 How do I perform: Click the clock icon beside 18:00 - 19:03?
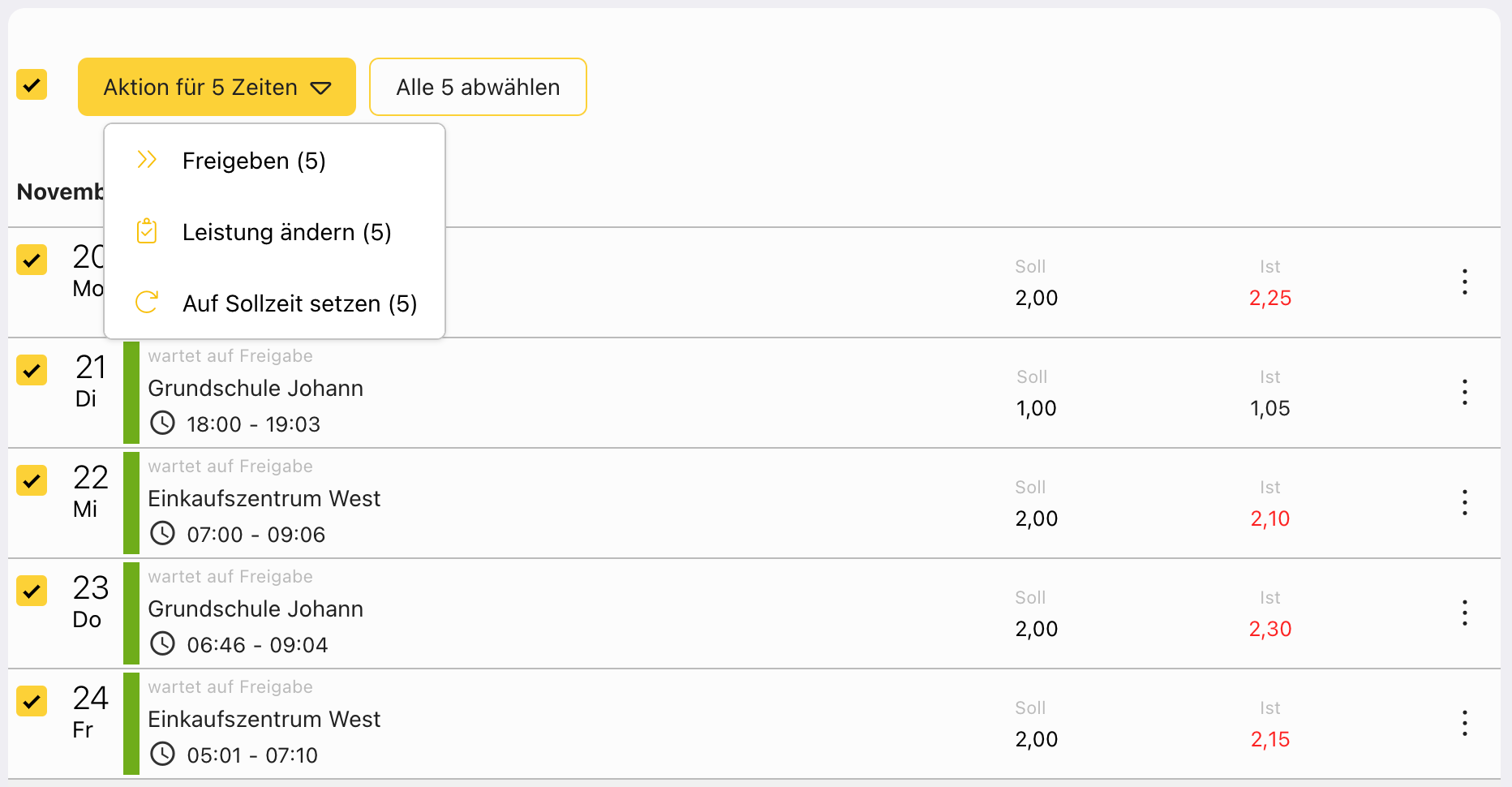click(x=163, y=423)
